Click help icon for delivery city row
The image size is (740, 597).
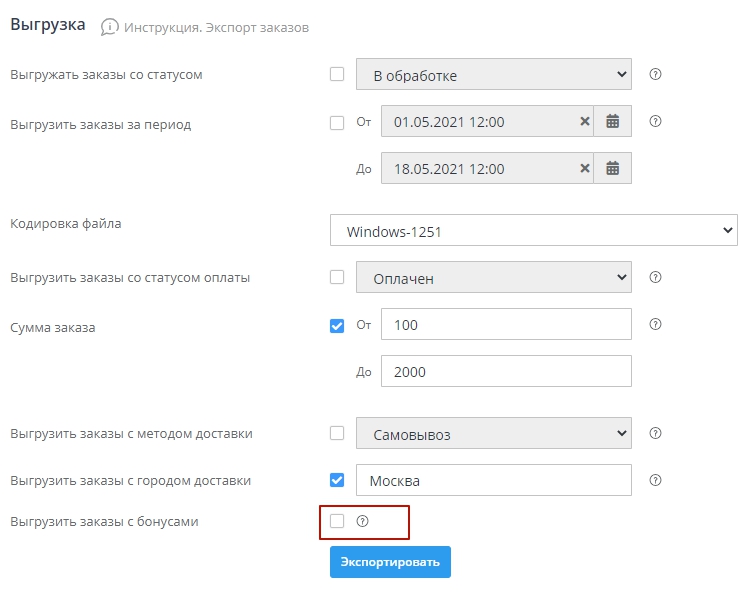[655, 480]
